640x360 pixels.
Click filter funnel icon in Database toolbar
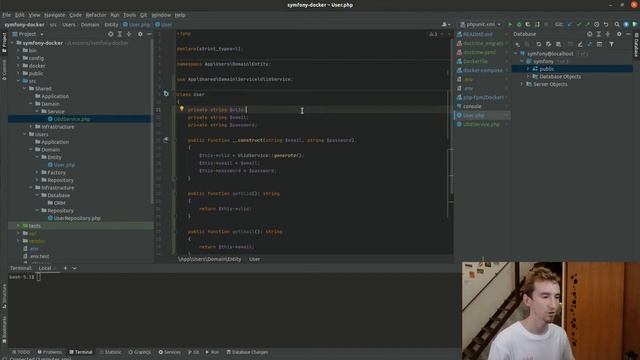(611, 44)
